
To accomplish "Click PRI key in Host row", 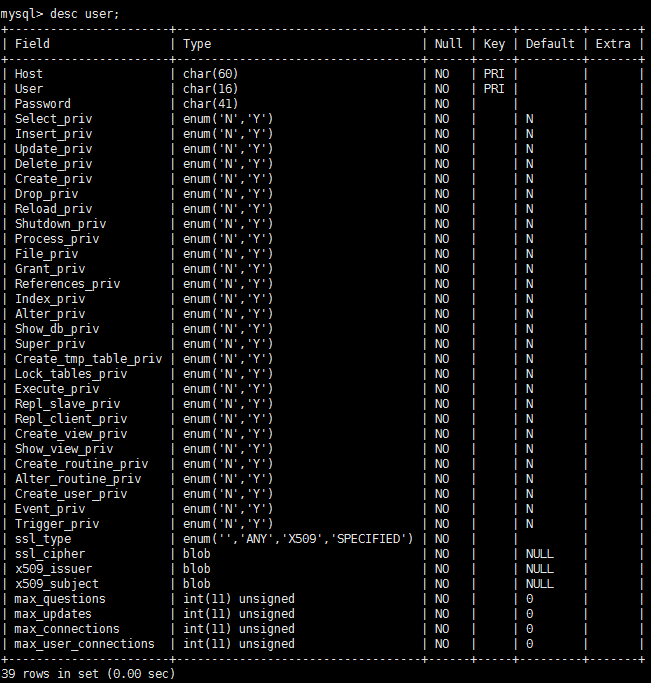I will click(494, 74).
